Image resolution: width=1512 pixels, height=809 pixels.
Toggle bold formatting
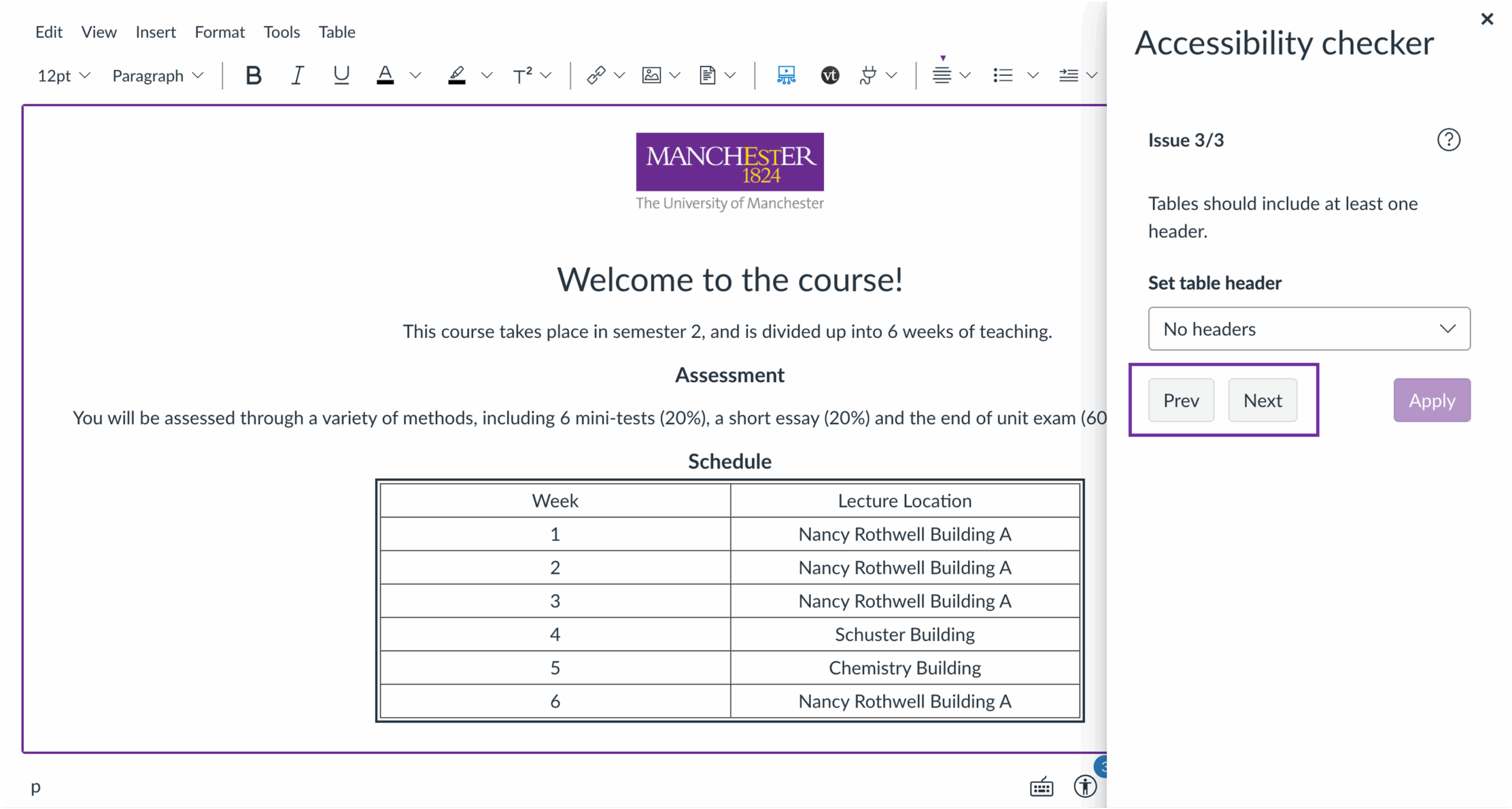coord(253,75)
